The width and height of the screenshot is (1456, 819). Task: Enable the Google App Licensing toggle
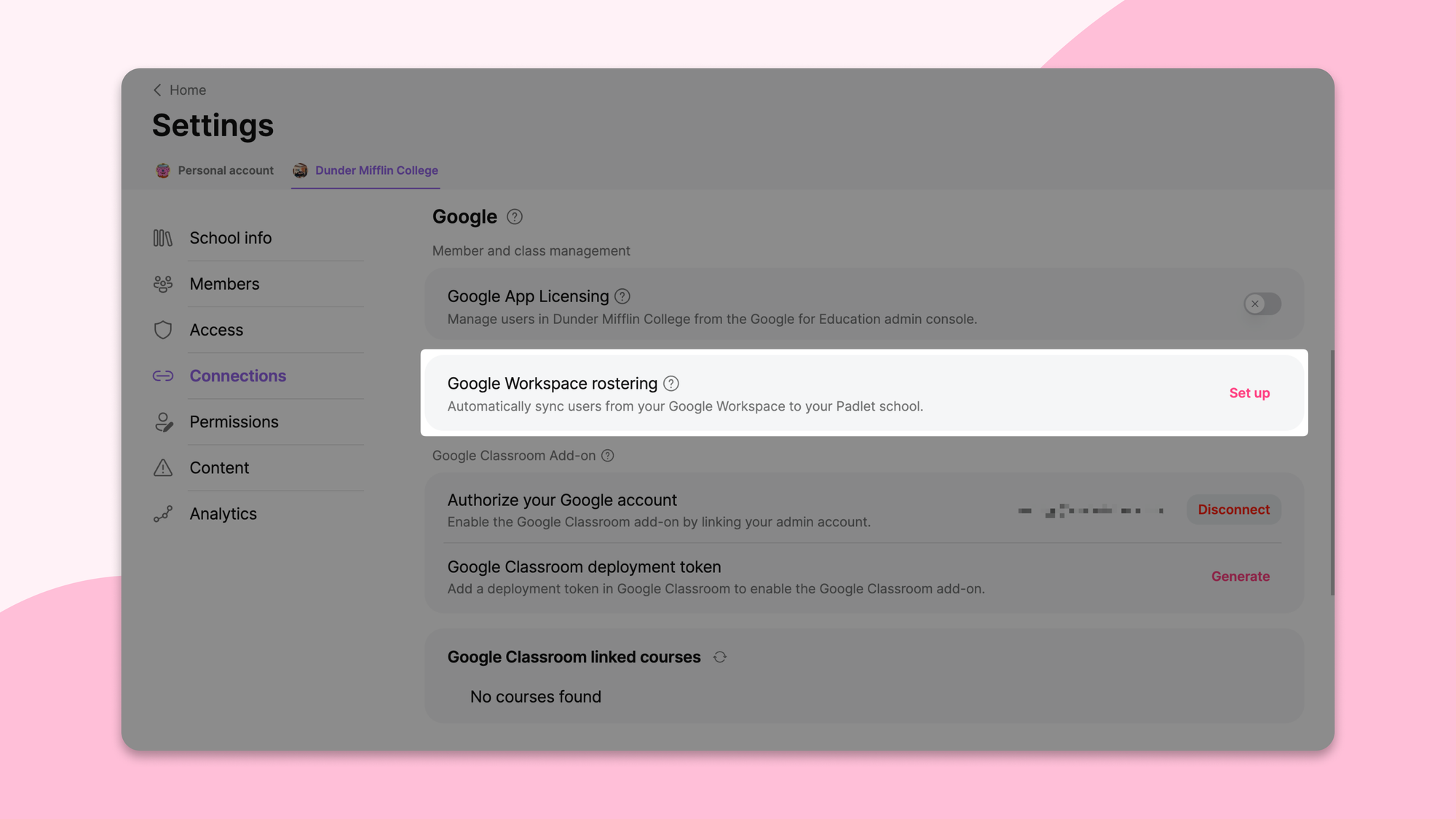1262,304
